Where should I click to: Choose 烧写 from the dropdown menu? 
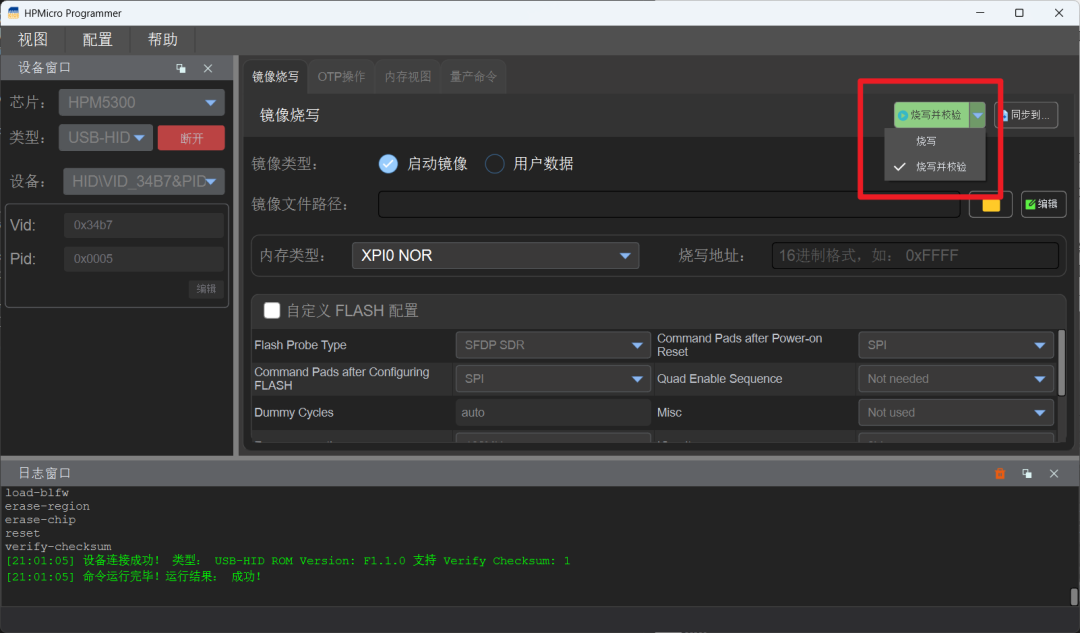(x=935, y=141)
